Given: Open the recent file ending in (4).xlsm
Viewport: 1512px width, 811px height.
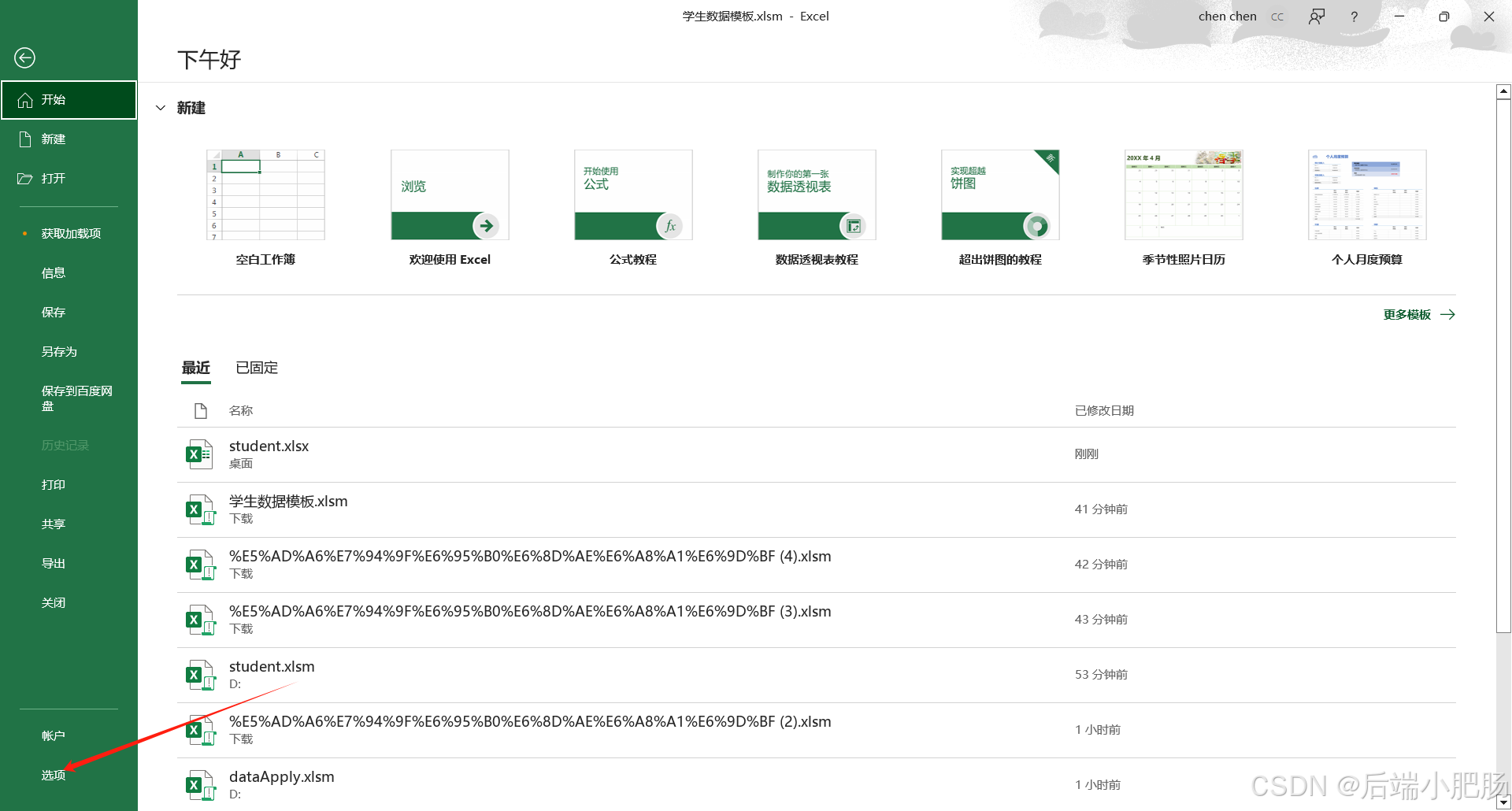Looking at the screenshot, I should pyautogui.click(x=816, y=565).
